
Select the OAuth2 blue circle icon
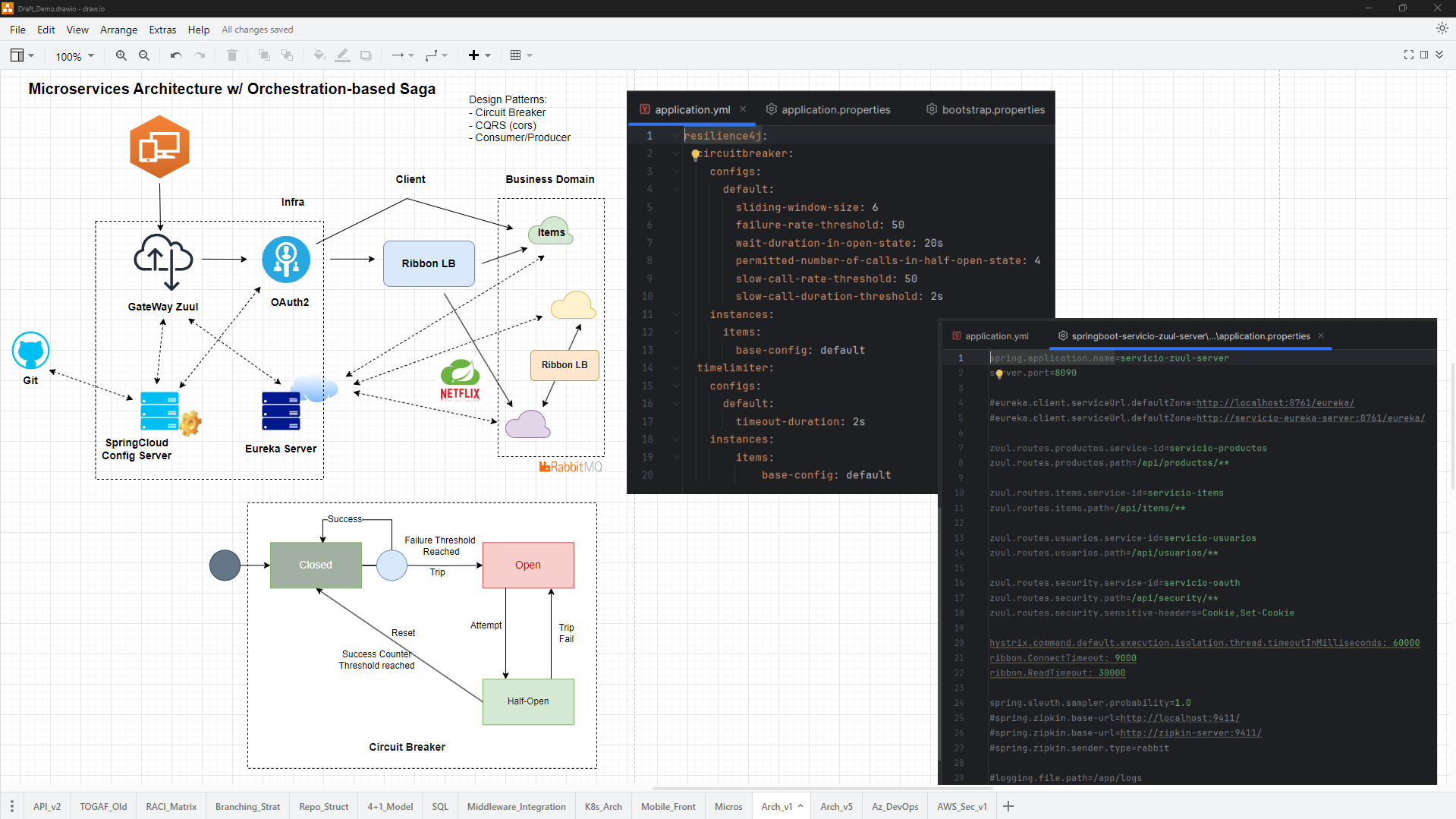[x=286, y=260]
